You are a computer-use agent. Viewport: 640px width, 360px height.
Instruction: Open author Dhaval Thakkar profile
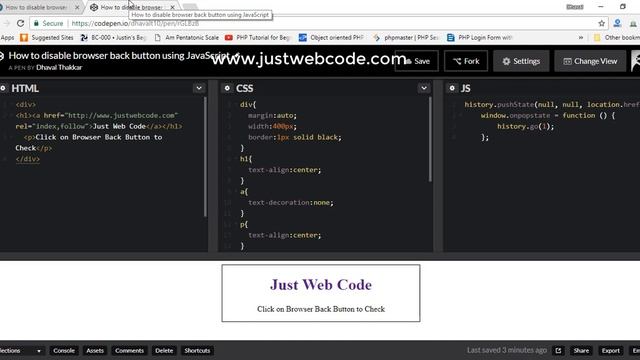coord(59,68)
